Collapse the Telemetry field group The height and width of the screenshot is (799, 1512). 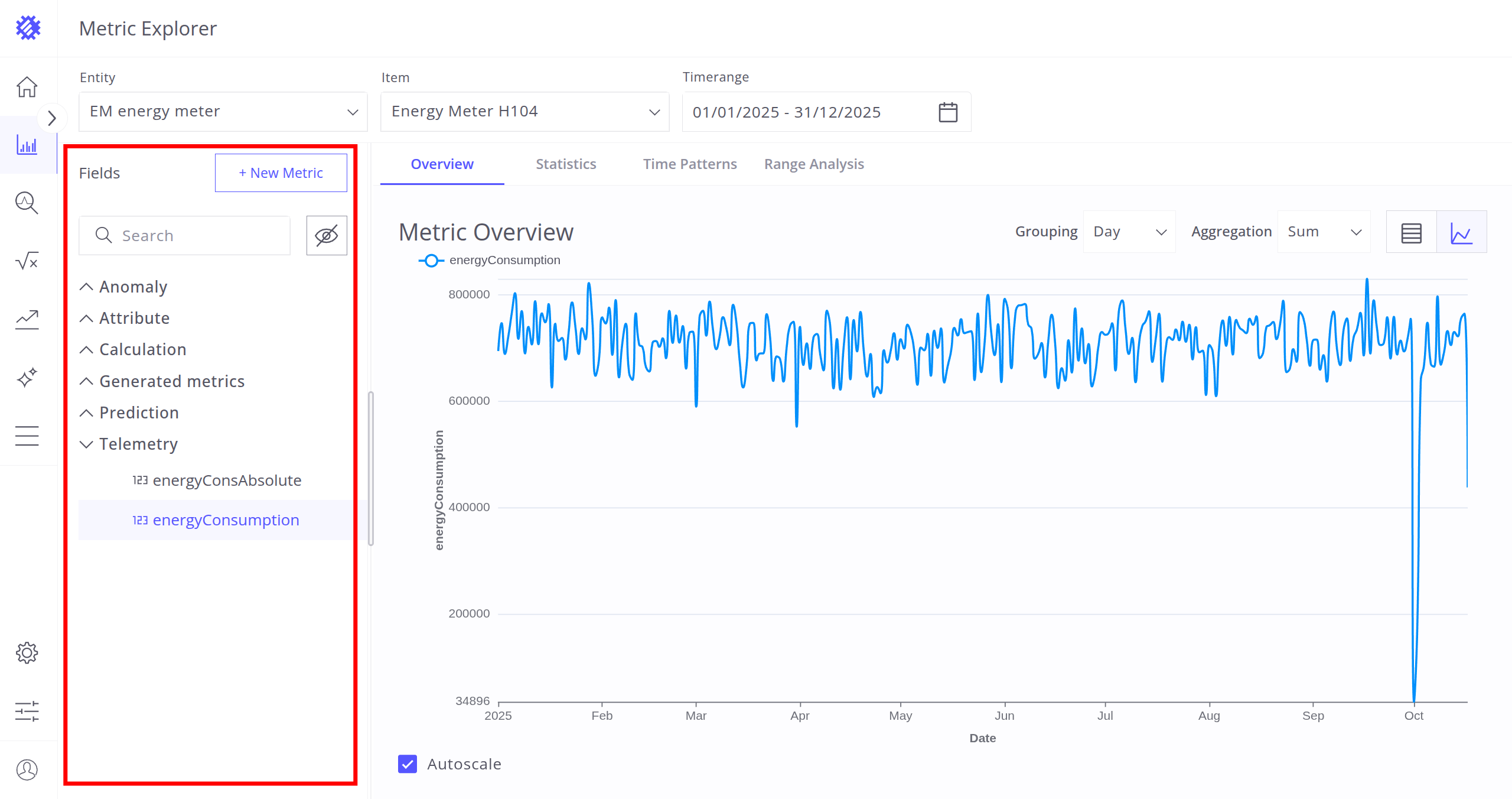(x=86, y=444)
